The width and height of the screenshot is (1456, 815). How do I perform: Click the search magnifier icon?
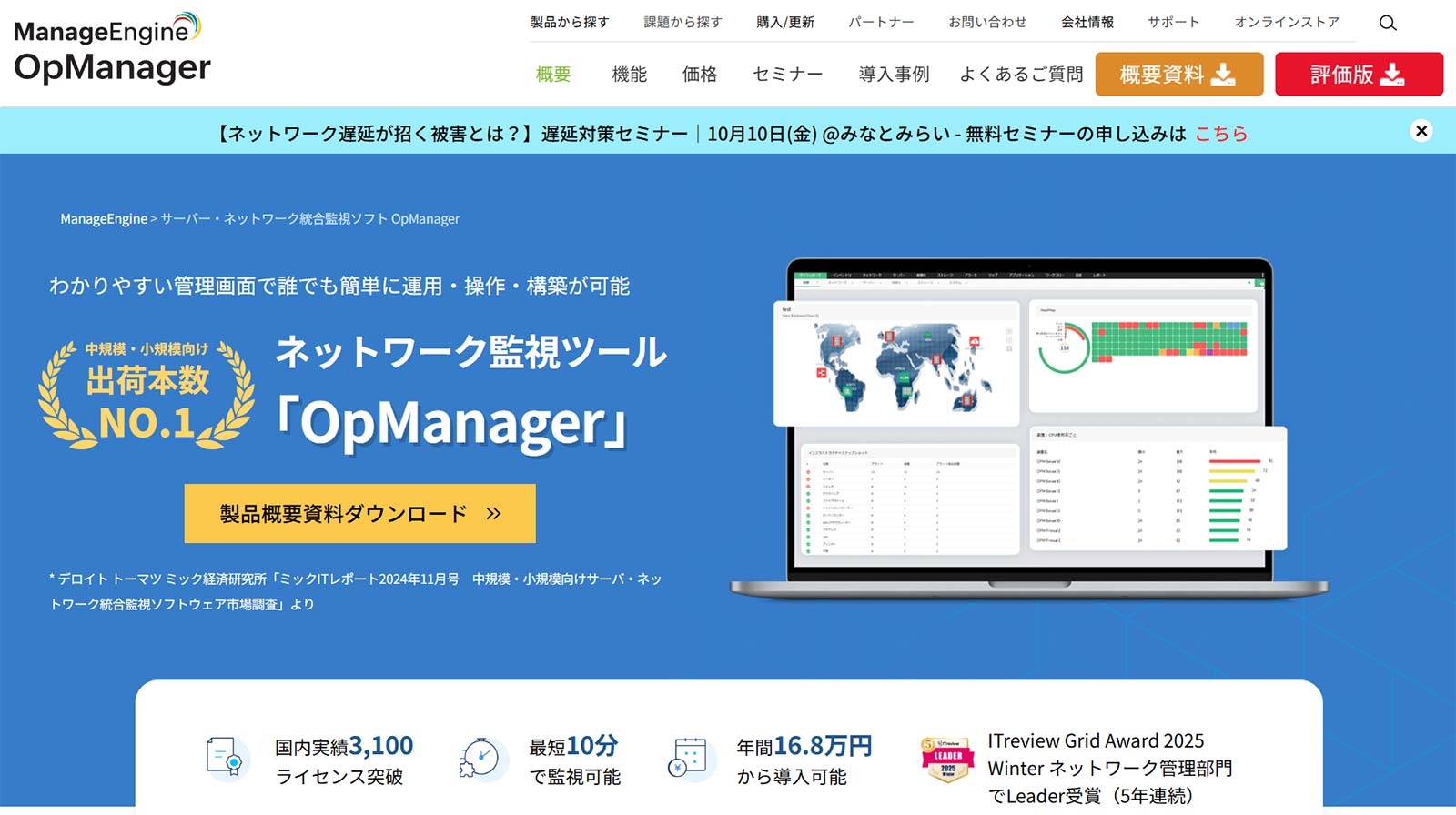1387,23
